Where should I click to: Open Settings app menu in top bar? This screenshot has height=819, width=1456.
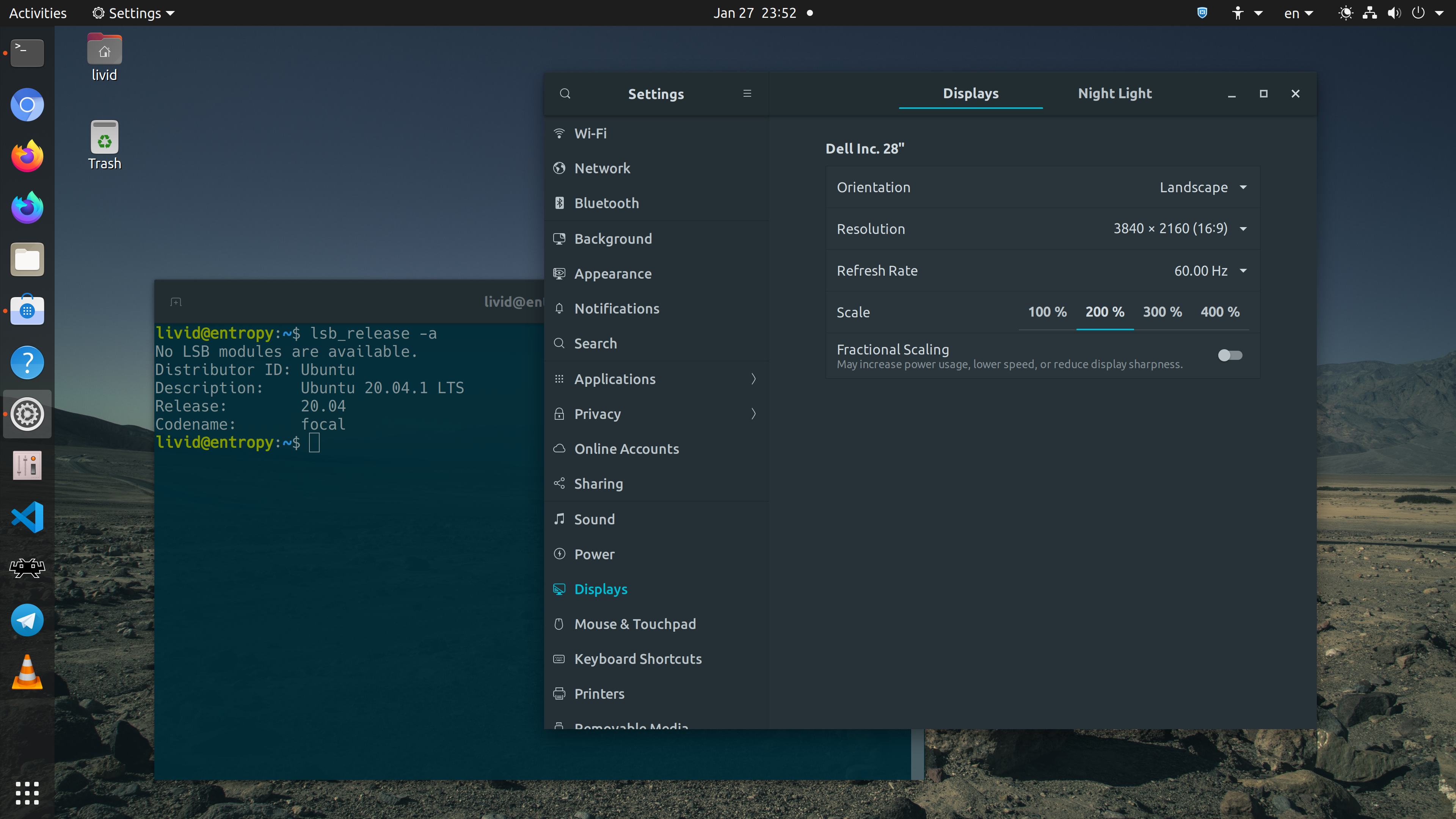(133, 13)
